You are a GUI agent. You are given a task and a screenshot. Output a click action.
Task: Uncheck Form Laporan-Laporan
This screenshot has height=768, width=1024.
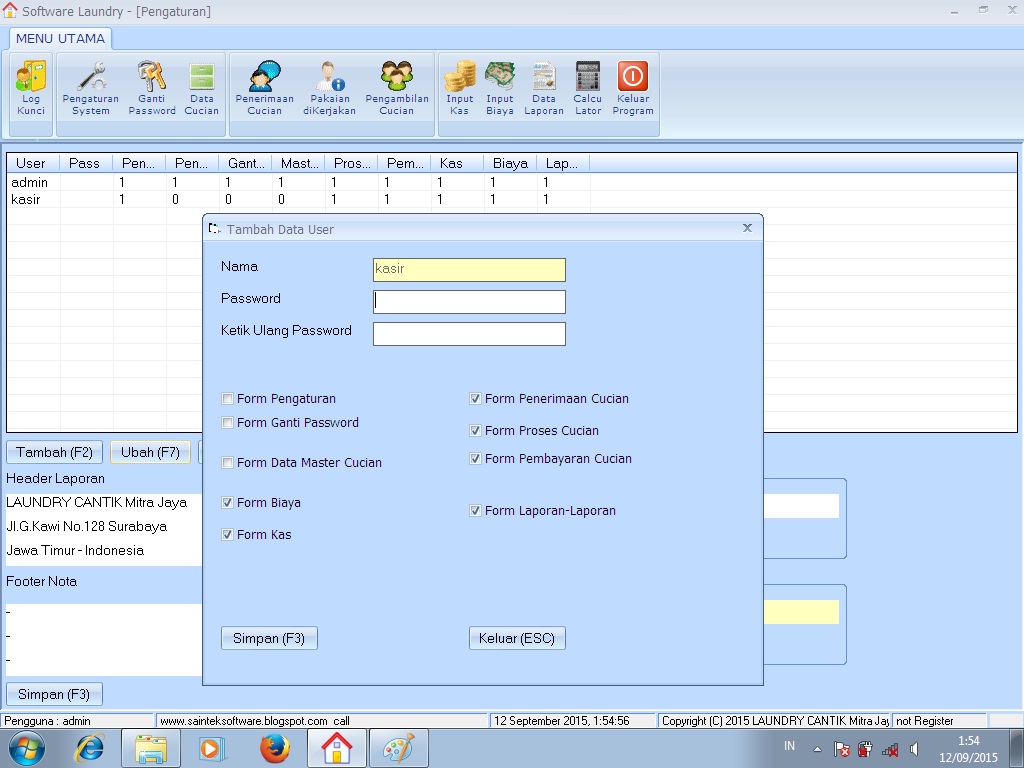475,510
